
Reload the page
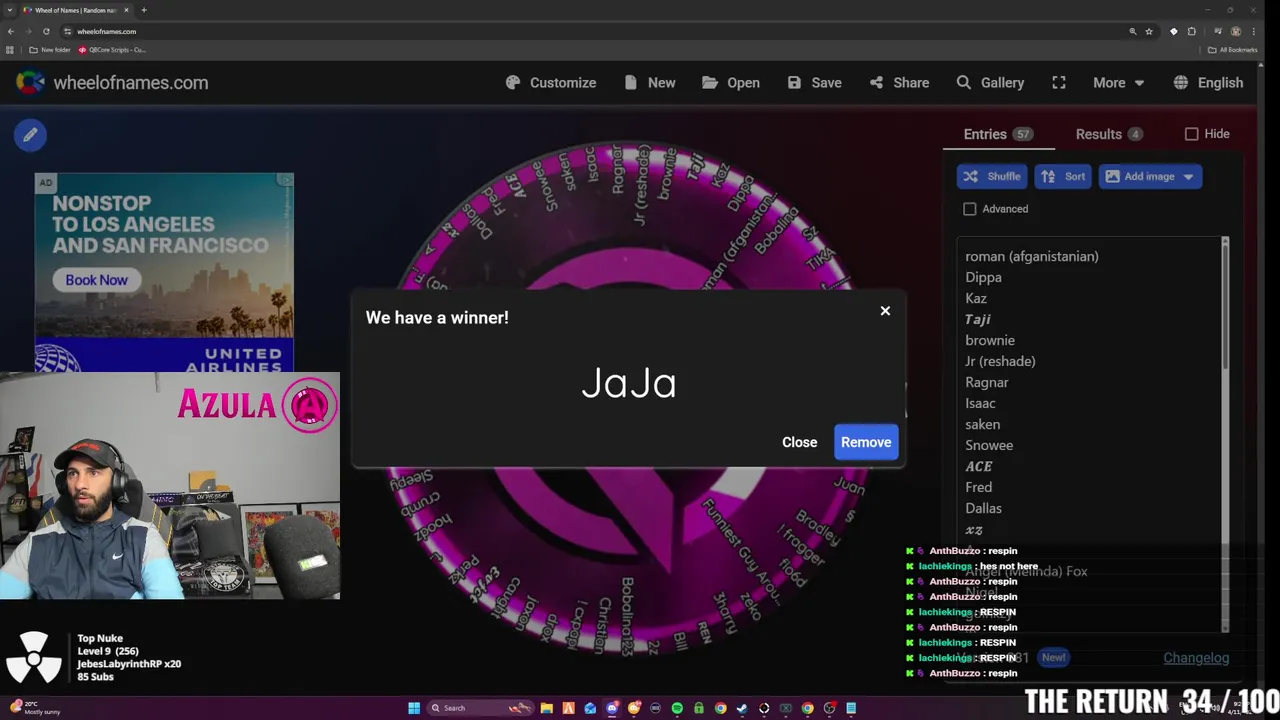click(45, 31)
